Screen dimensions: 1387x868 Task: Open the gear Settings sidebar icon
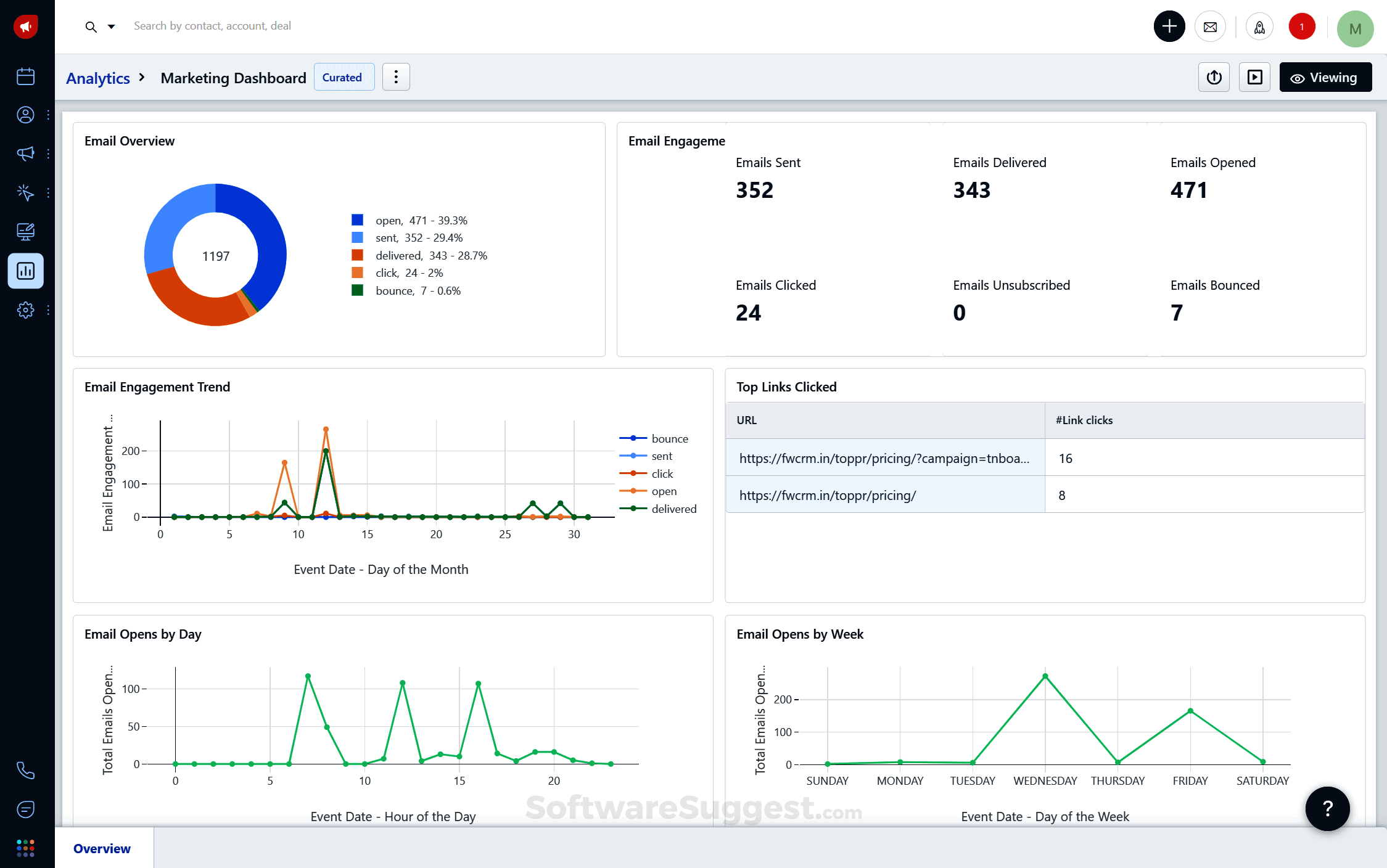(x=25, y=309)
